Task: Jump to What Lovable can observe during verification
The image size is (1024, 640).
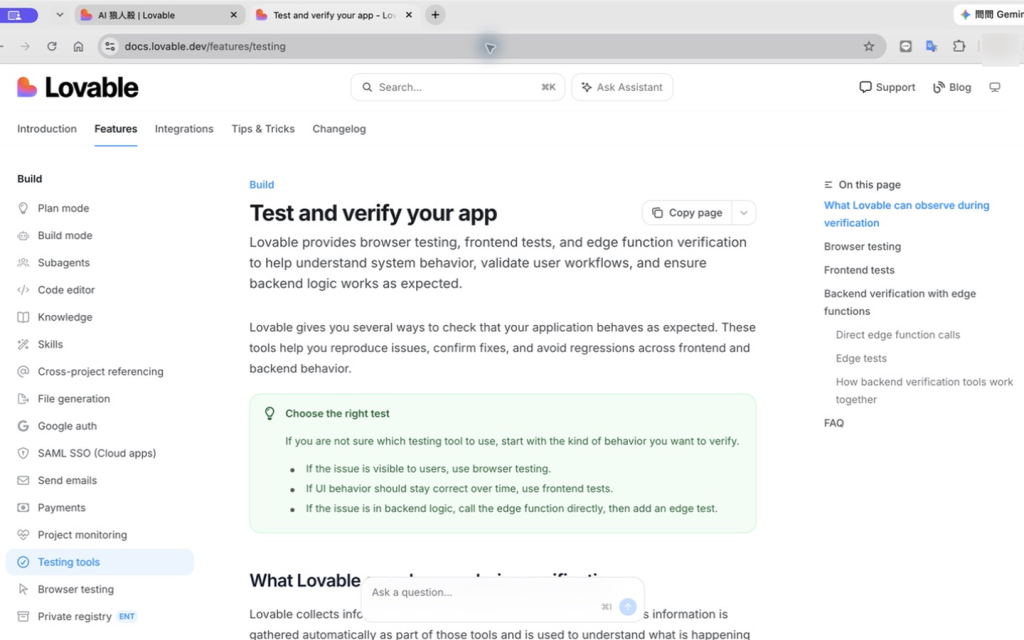Action: pos(906,214)
